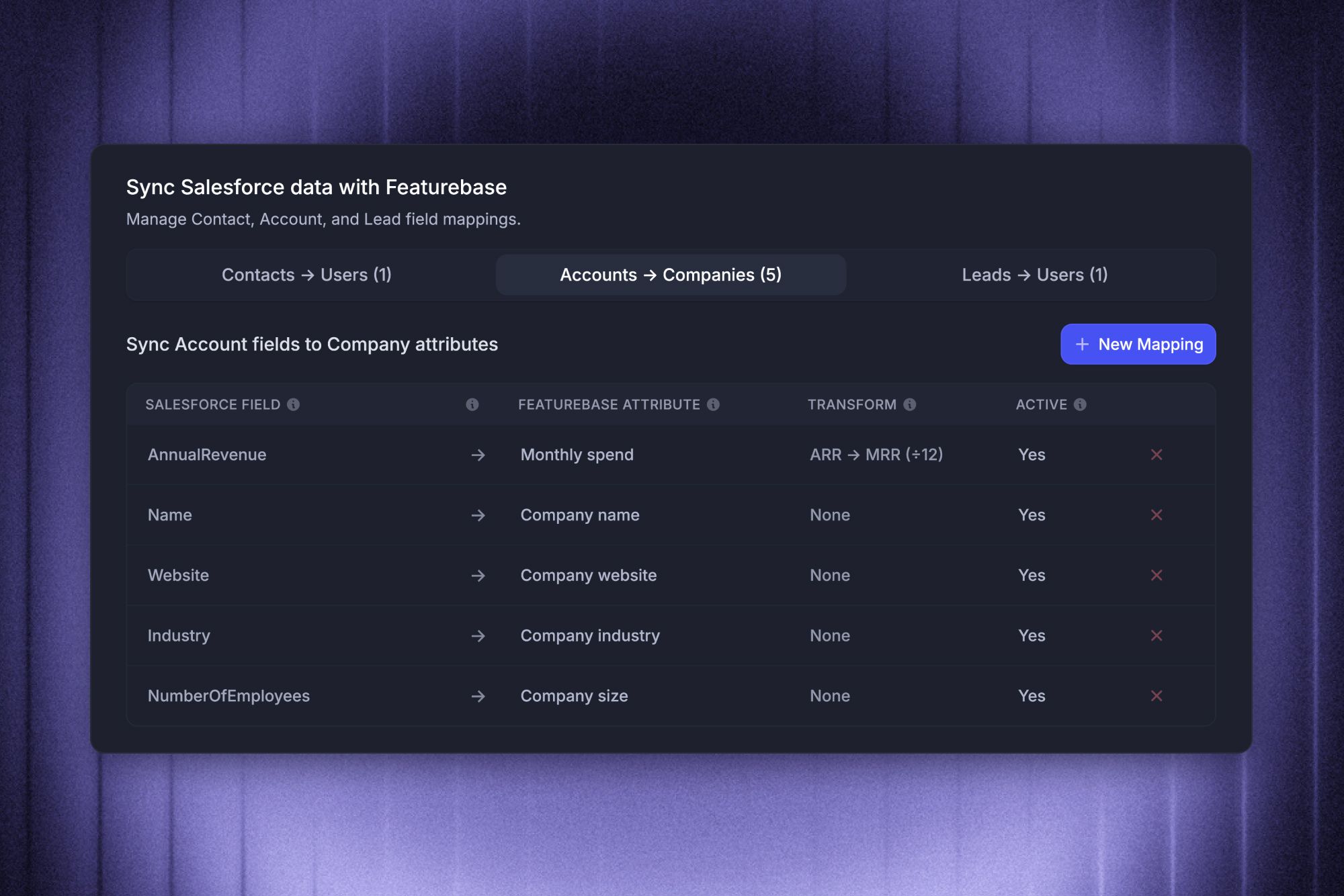
Task: Click the Company size attribute
Action: coord(574,696)
